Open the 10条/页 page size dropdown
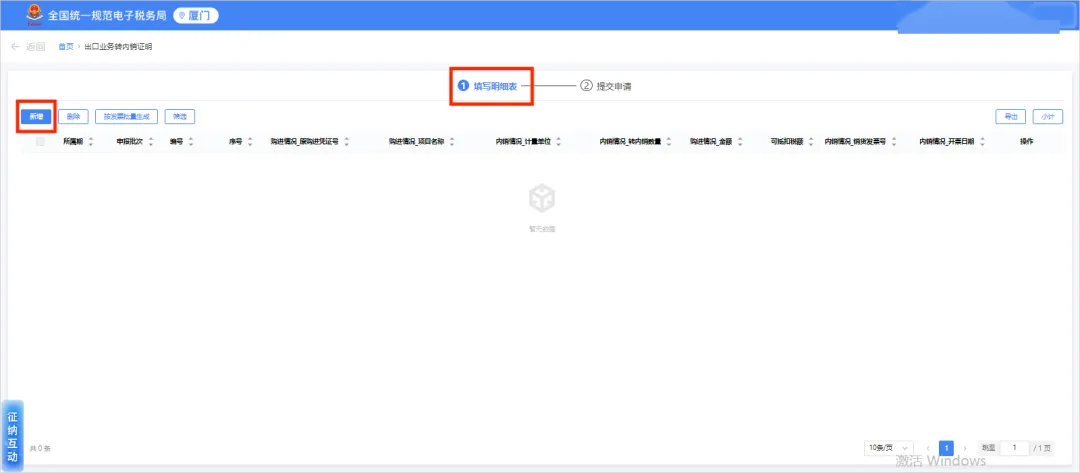 point(889,448)
